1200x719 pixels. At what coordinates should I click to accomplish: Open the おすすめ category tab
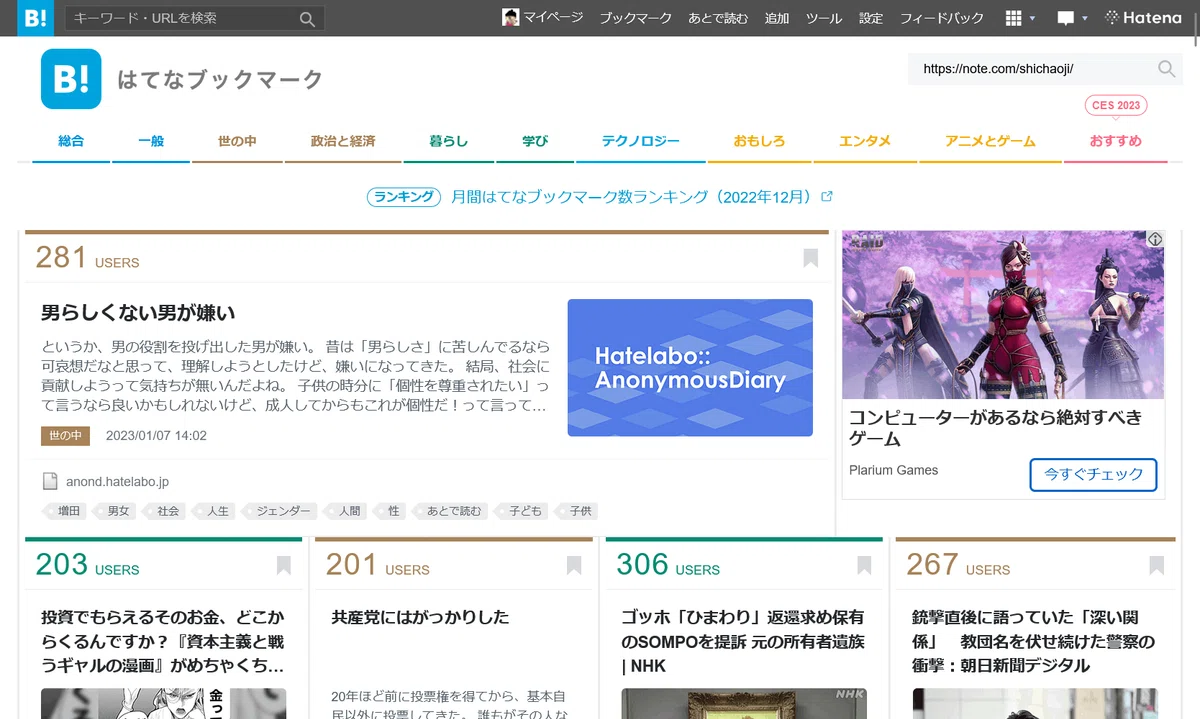(1116, 141)
